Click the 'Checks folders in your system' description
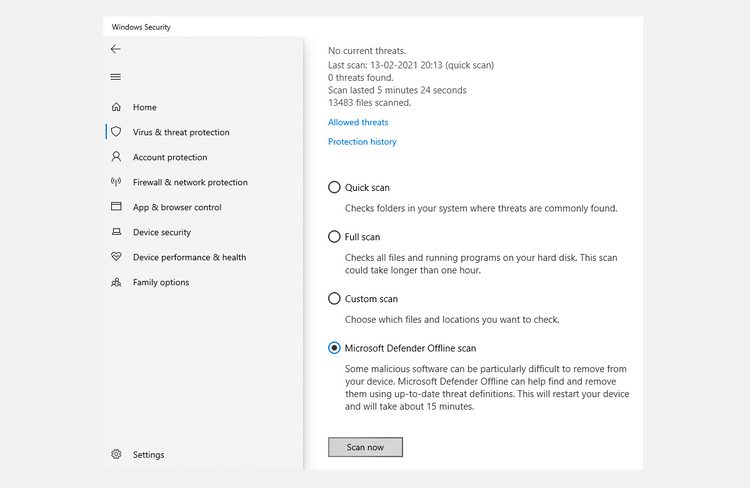 pos(481,209)
